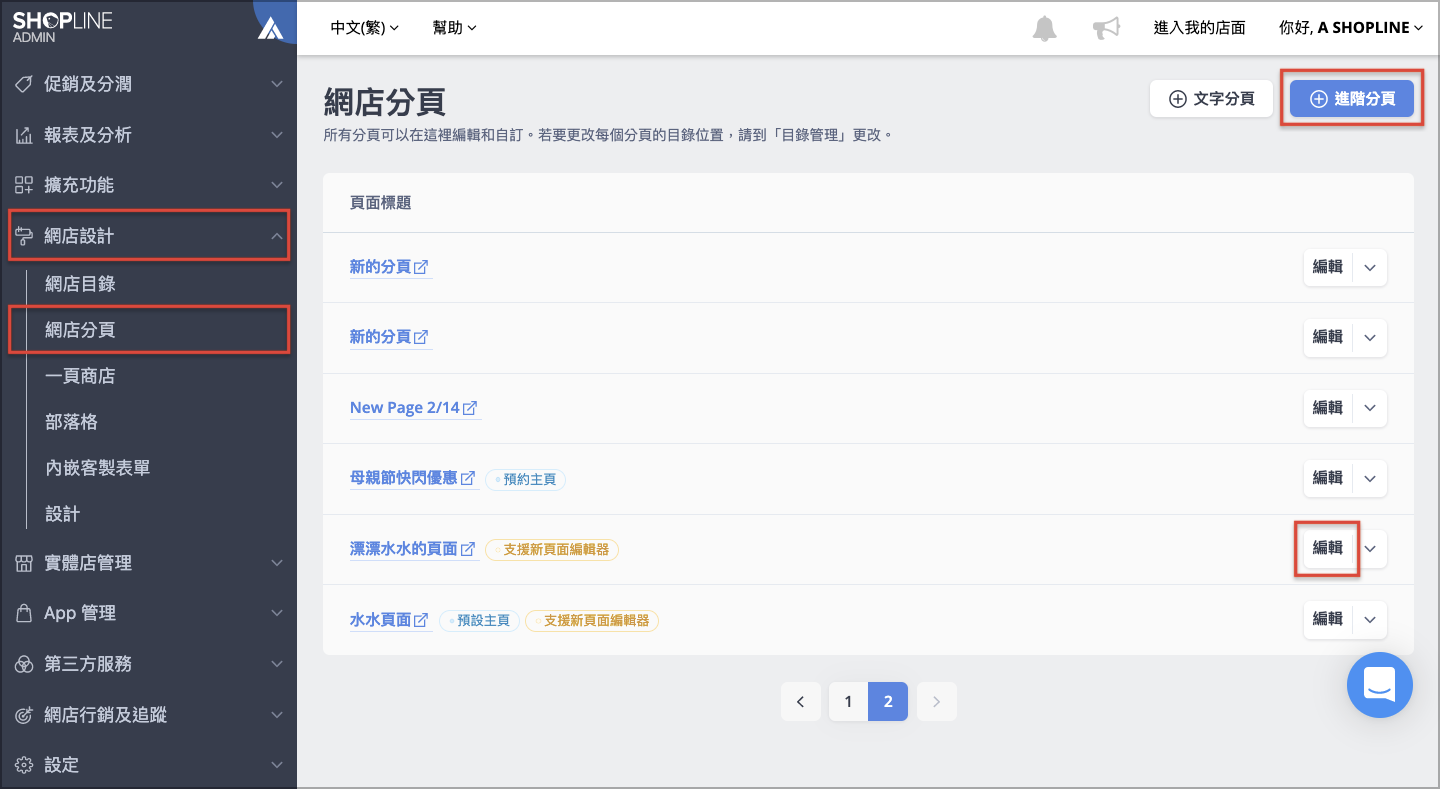
Task: Select 設計 in the sidebar submenu
Action: tap(62, 514)
